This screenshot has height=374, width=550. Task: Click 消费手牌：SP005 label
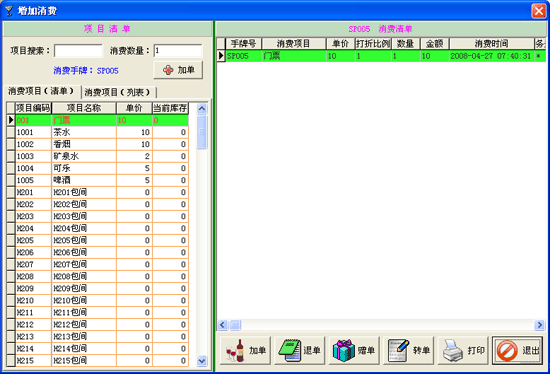(x=86, y=71)
